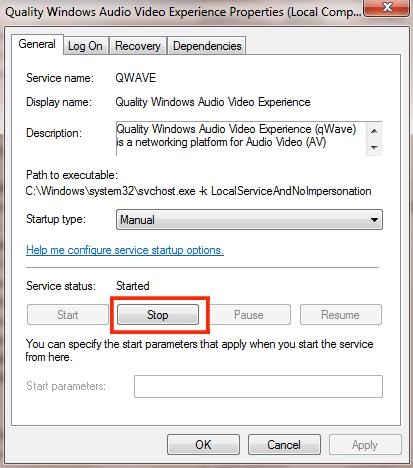The height and width of the screenshot is (468, 413).
Task: Click the description scroll down arrow
Action: pos(374,147)
